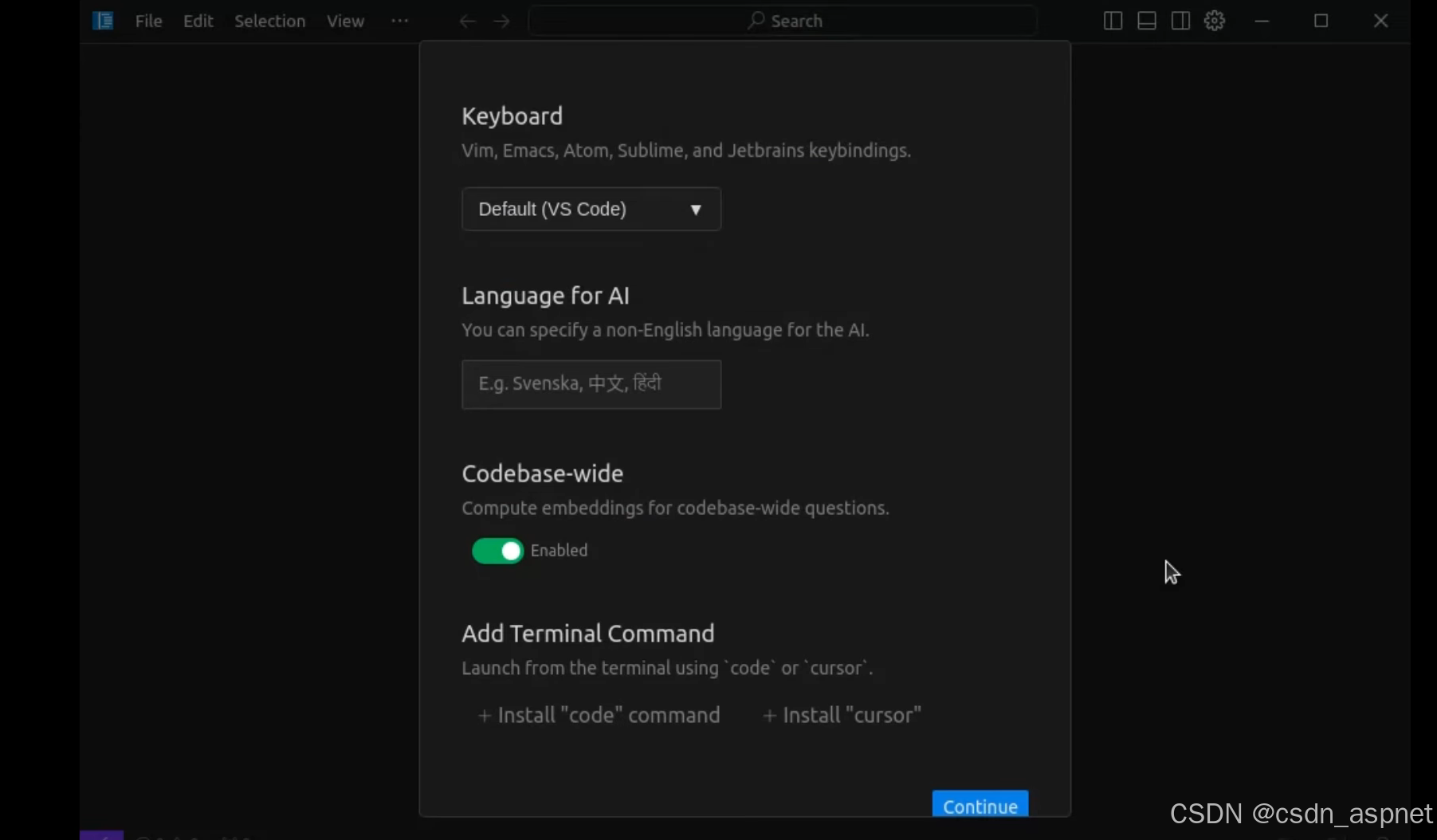This screenshot has height=840, width=1437.
Task: Open the File menu
Action: point(148,21)
